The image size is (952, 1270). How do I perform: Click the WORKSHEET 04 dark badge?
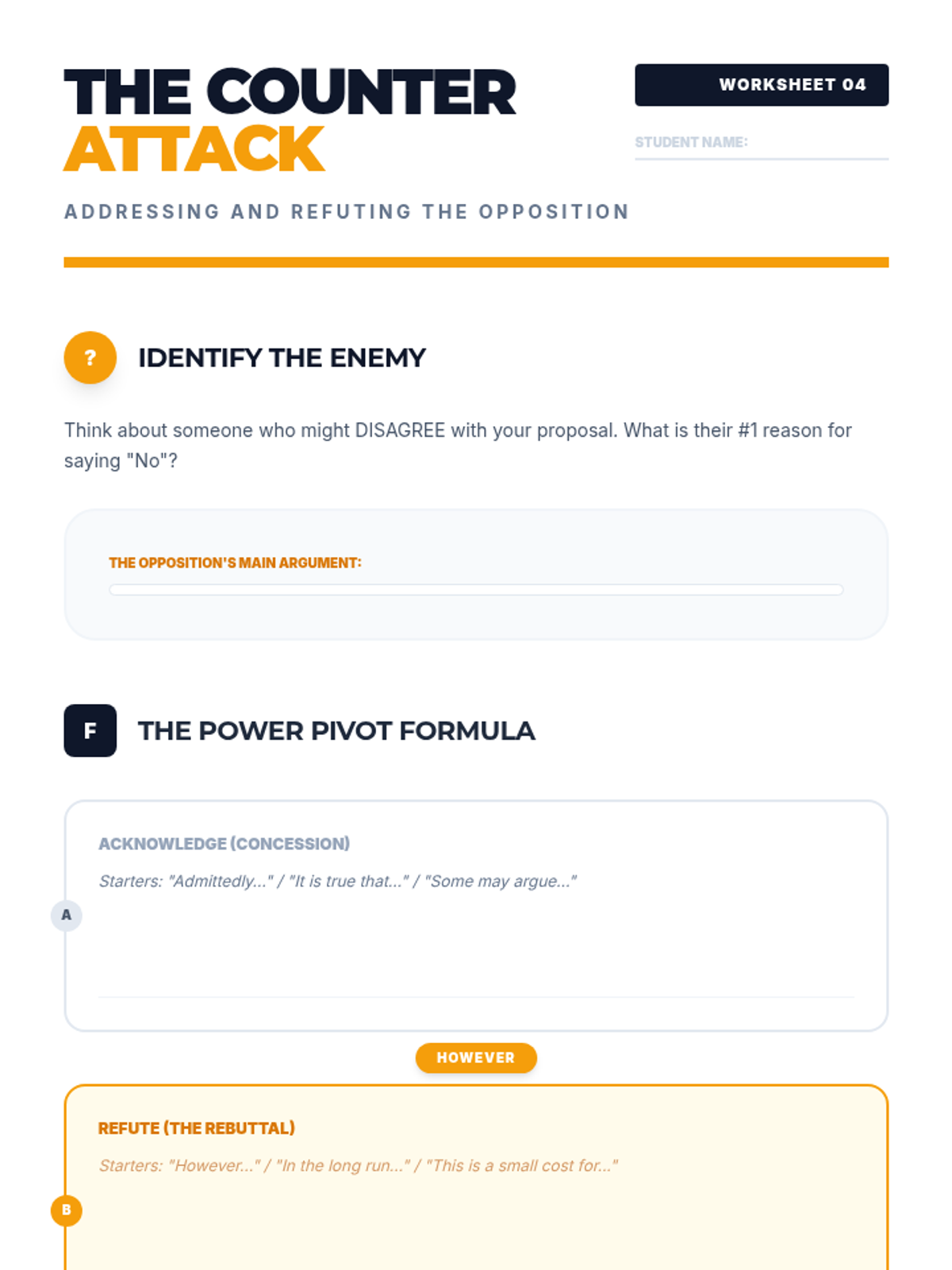[761, 85]
